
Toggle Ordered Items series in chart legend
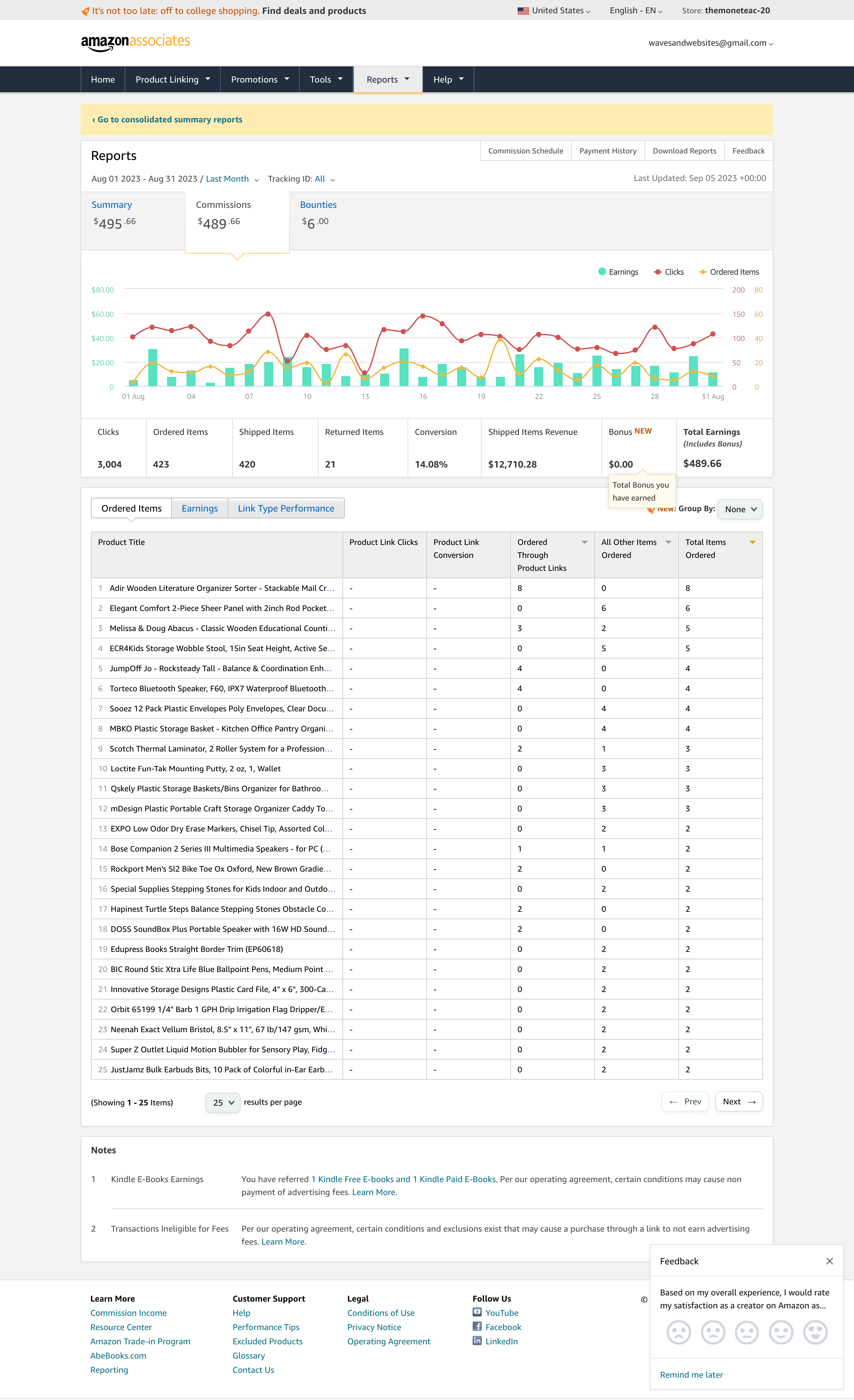click(729, 272)
